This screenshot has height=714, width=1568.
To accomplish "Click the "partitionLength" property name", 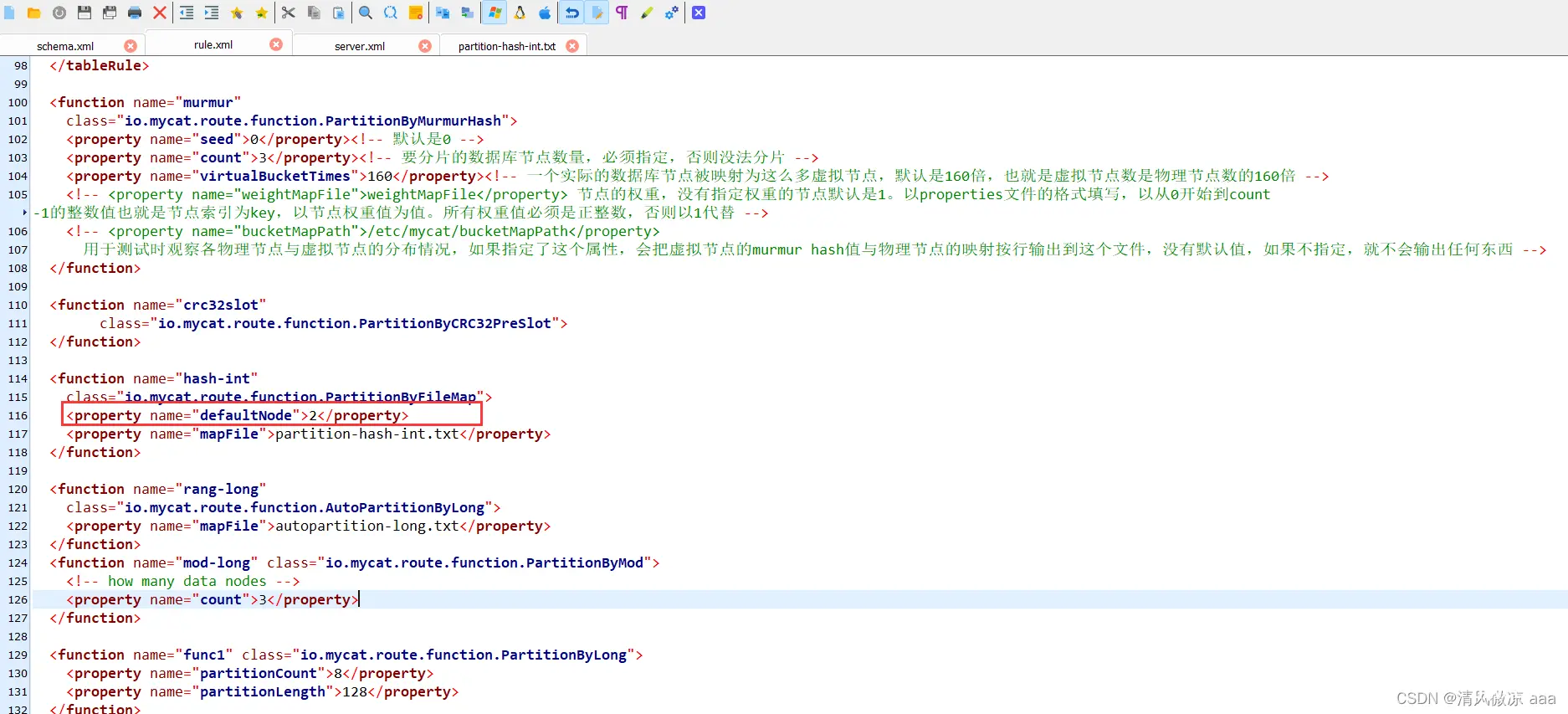I will 263,691.
